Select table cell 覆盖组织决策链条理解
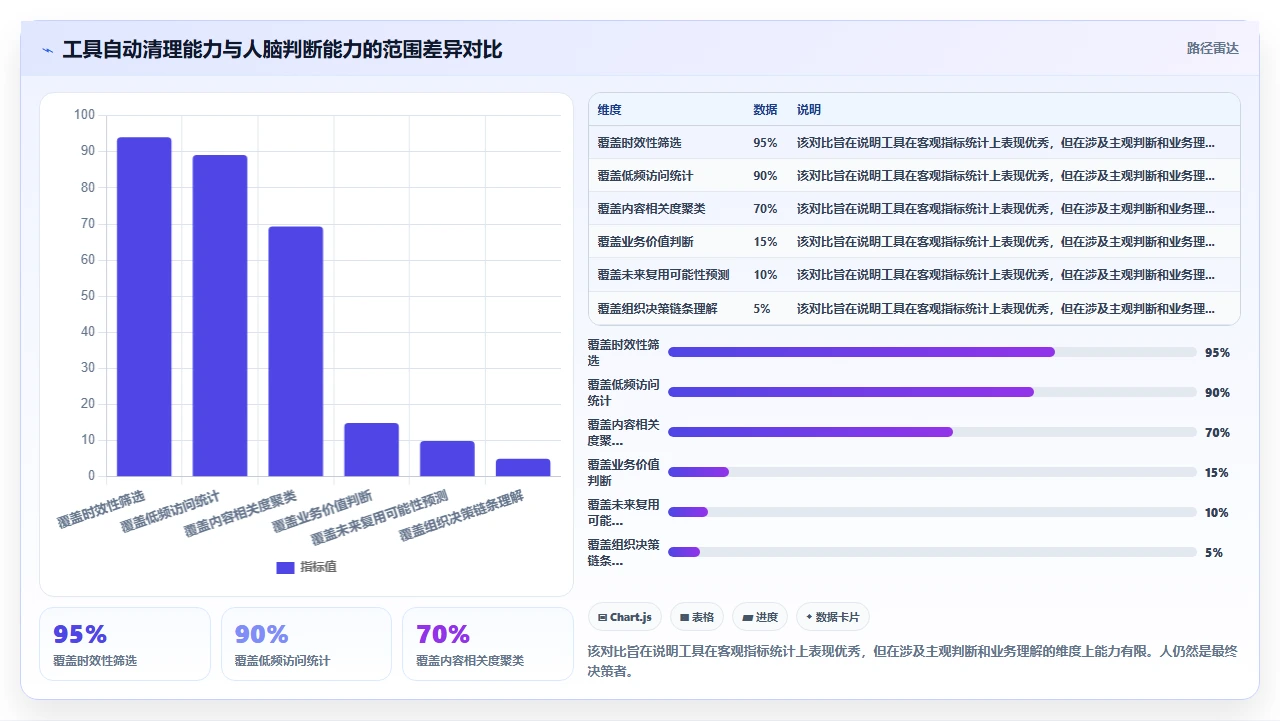 click(x=657, y=309)
